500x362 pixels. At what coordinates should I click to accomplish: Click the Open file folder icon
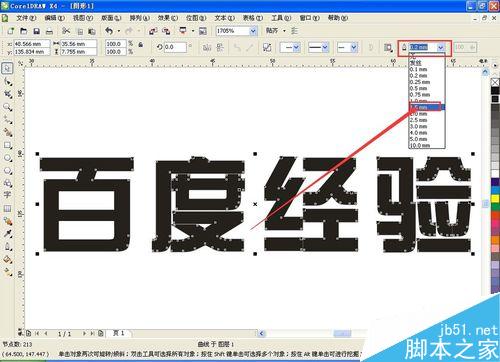pyautogui.click(x=23, y=31)
